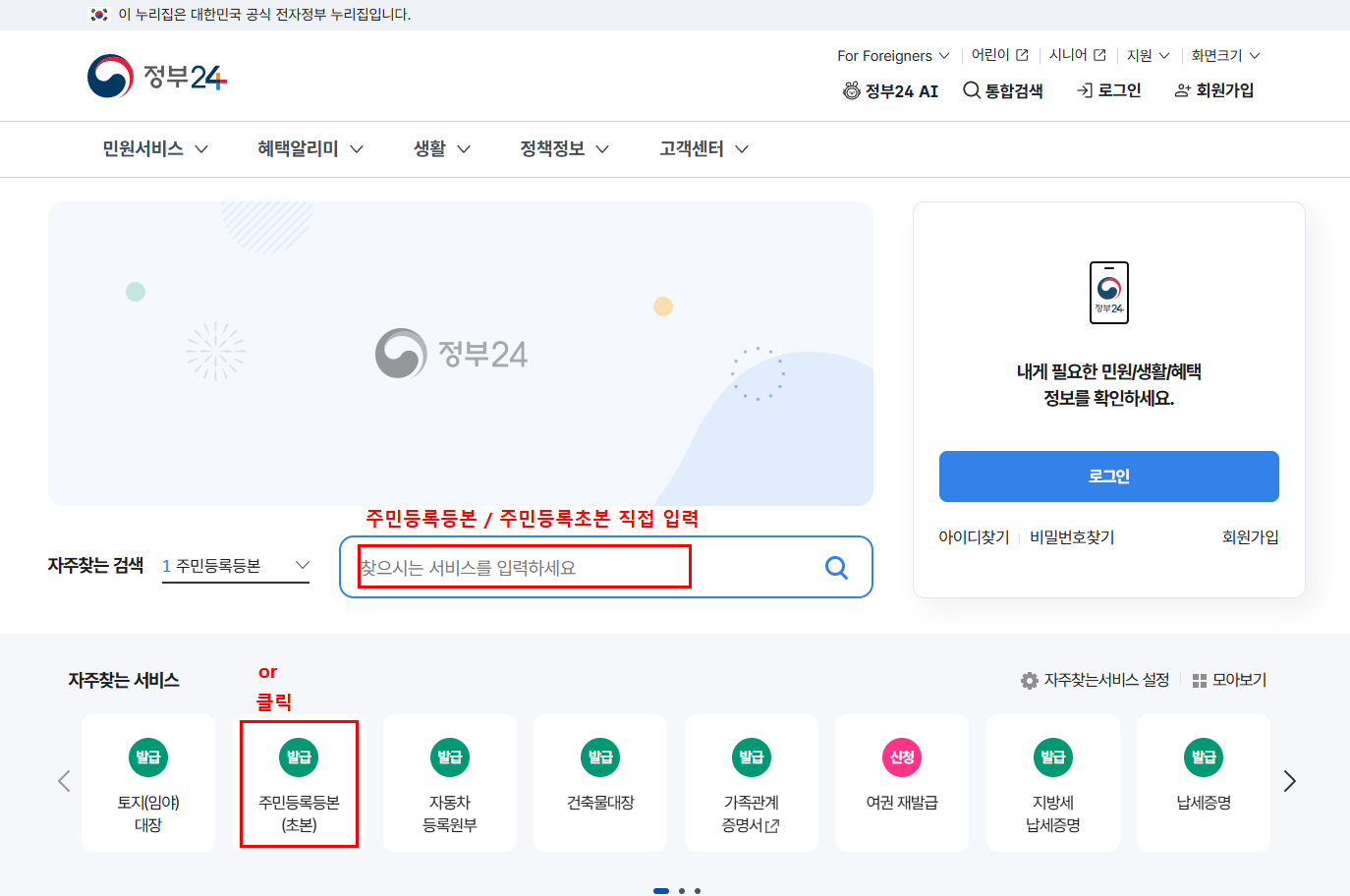Click the 아이디찾기 link

click(x=974, y=537)
